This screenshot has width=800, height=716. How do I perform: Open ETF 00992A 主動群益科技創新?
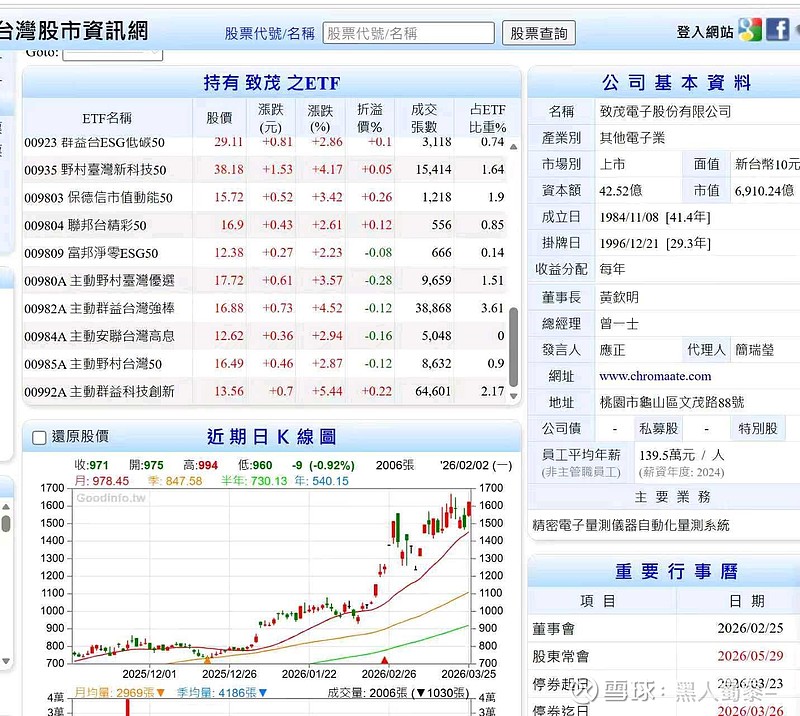(x=99, y=391)
